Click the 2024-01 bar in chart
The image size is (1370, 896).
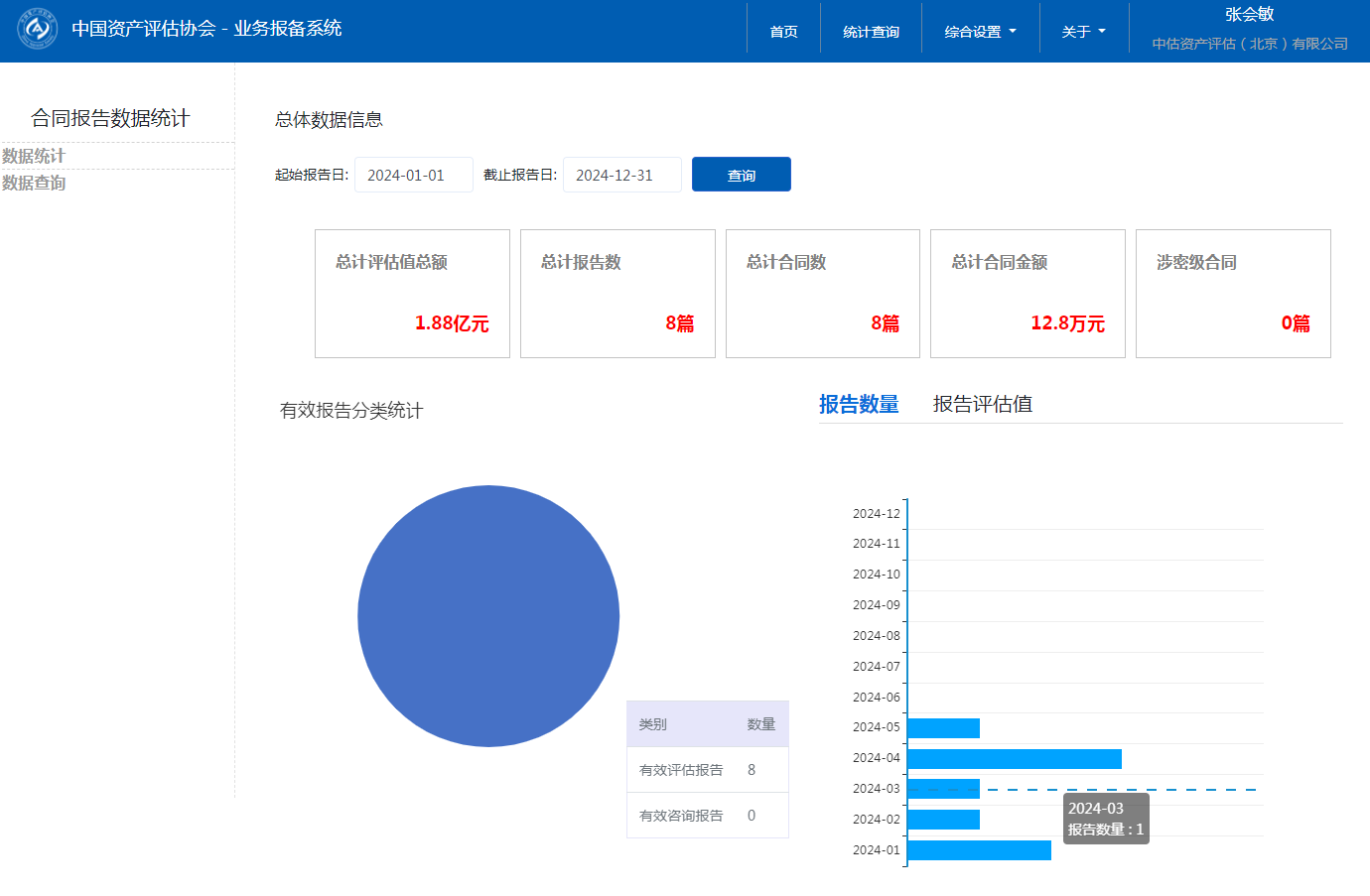pos(979,850)
